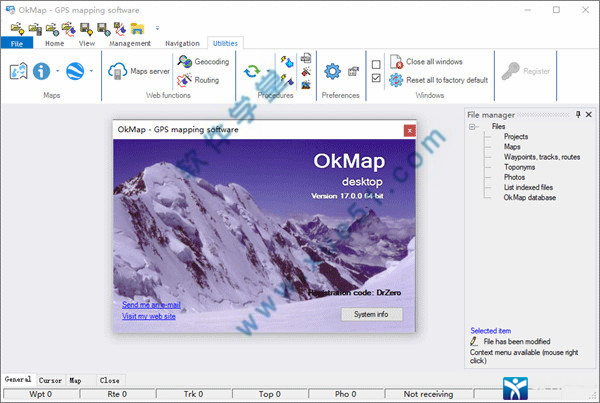Collapse the Files tree node
Image resolution: width=600 pixels, height=403 pixels.
click(472, 127)
